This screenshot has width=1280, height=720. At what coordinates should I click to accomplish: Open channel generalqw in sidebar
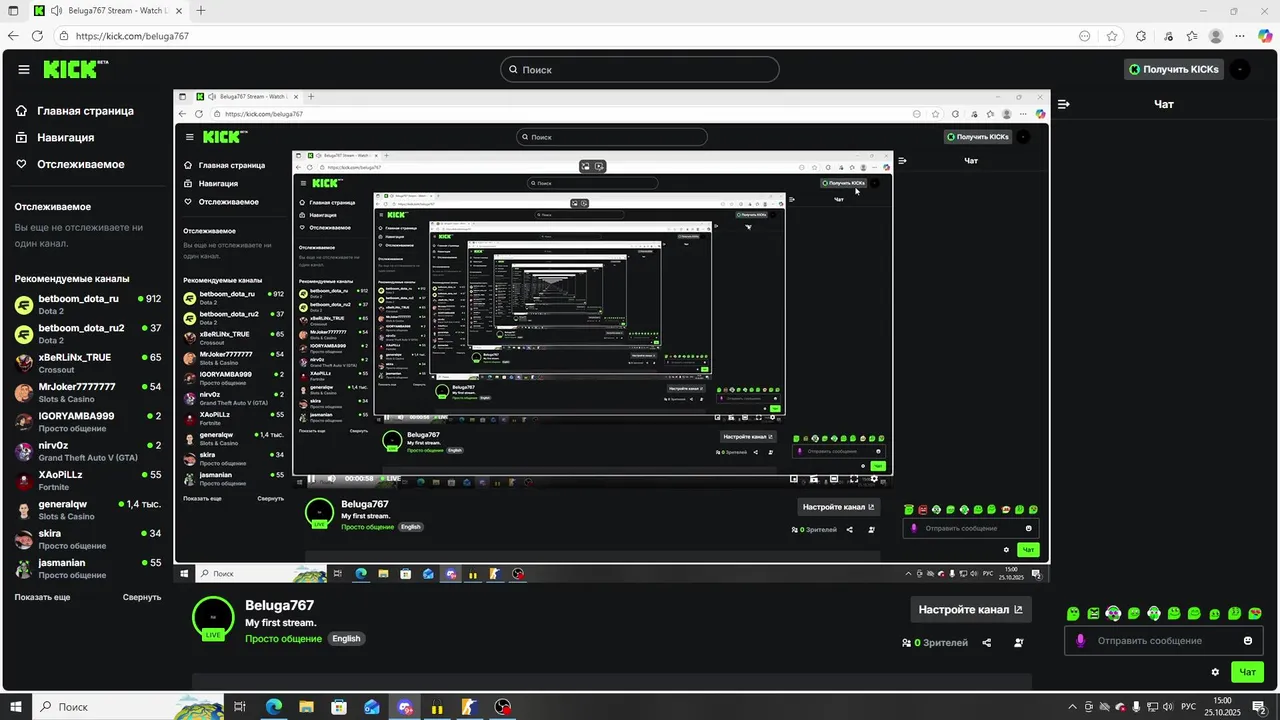coord(88,510)
